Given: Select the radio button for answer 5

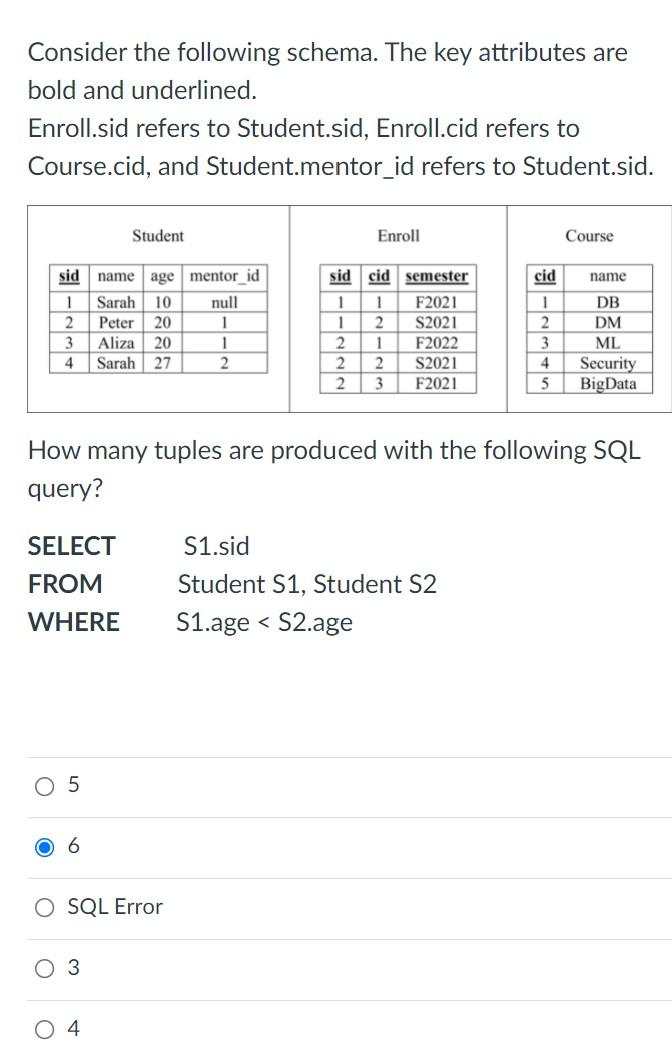Looking at the screenshot, I should tap(44, 786).
